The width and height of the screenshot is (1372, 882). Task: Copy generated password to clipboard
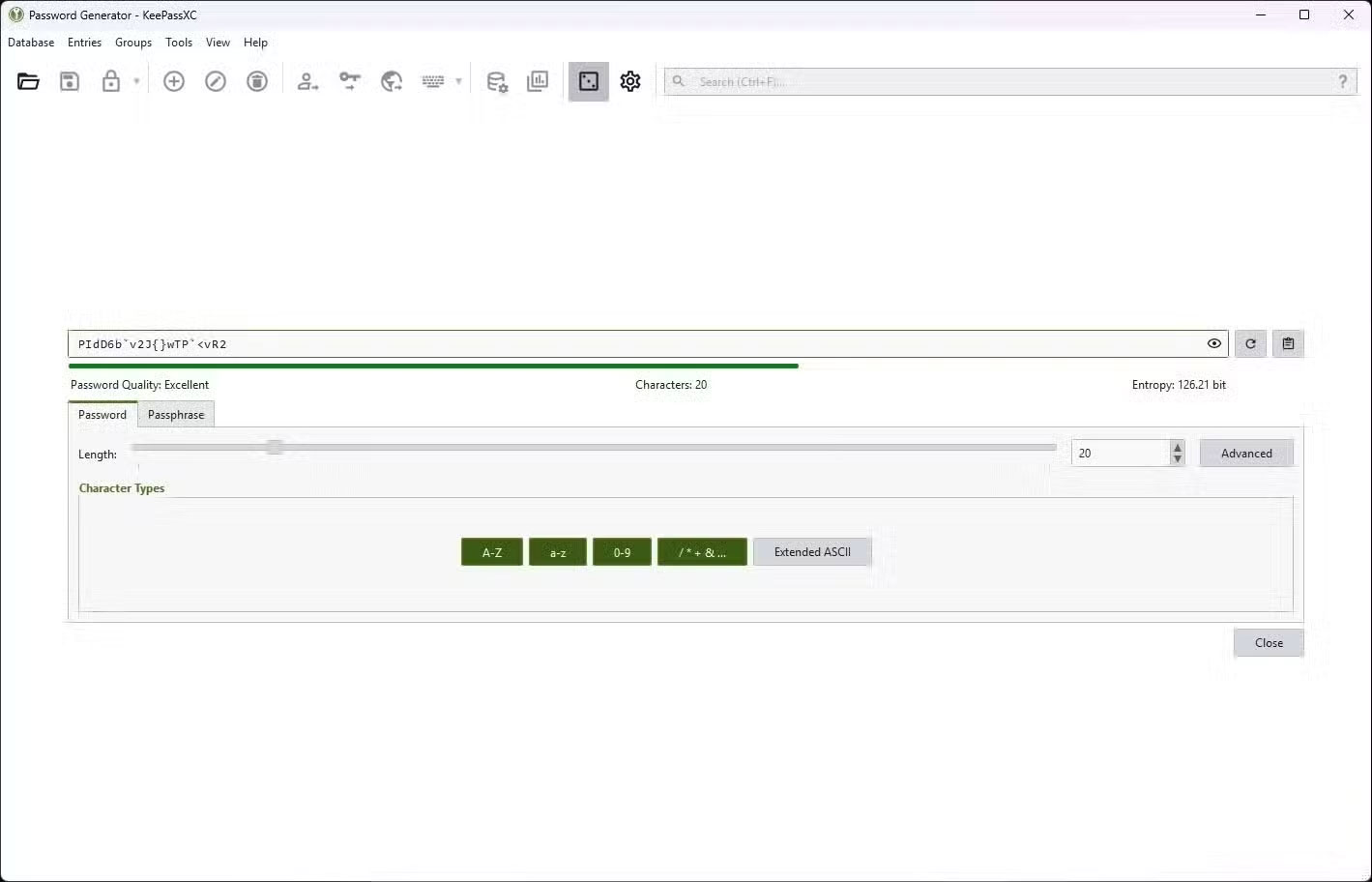click(x=1287, y=343)
